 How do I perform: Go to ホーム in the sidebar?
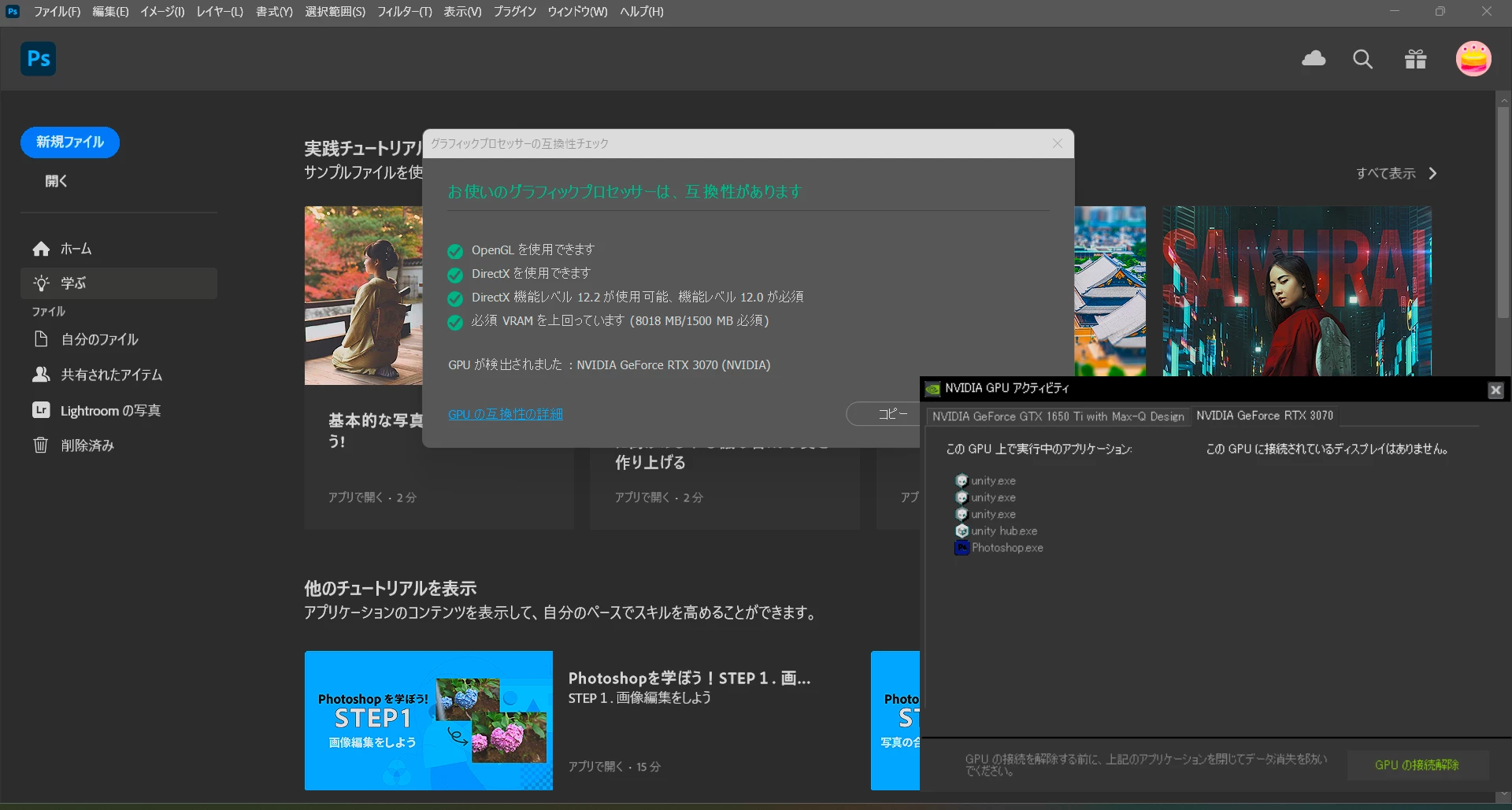118,249
